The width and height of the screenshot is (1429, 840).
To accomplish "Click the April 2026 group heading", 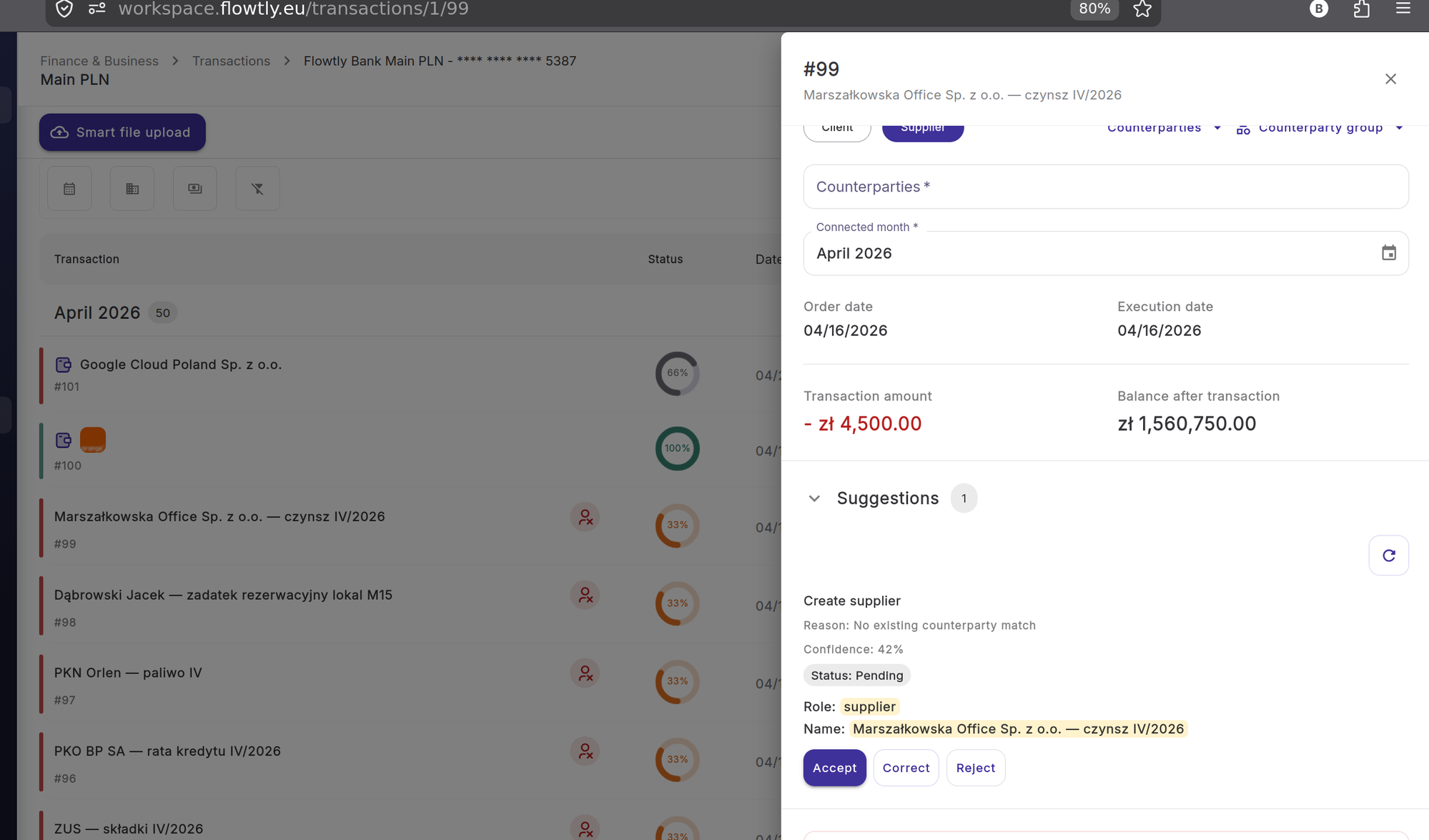I will pyautogui.click(x=97, y=313).
